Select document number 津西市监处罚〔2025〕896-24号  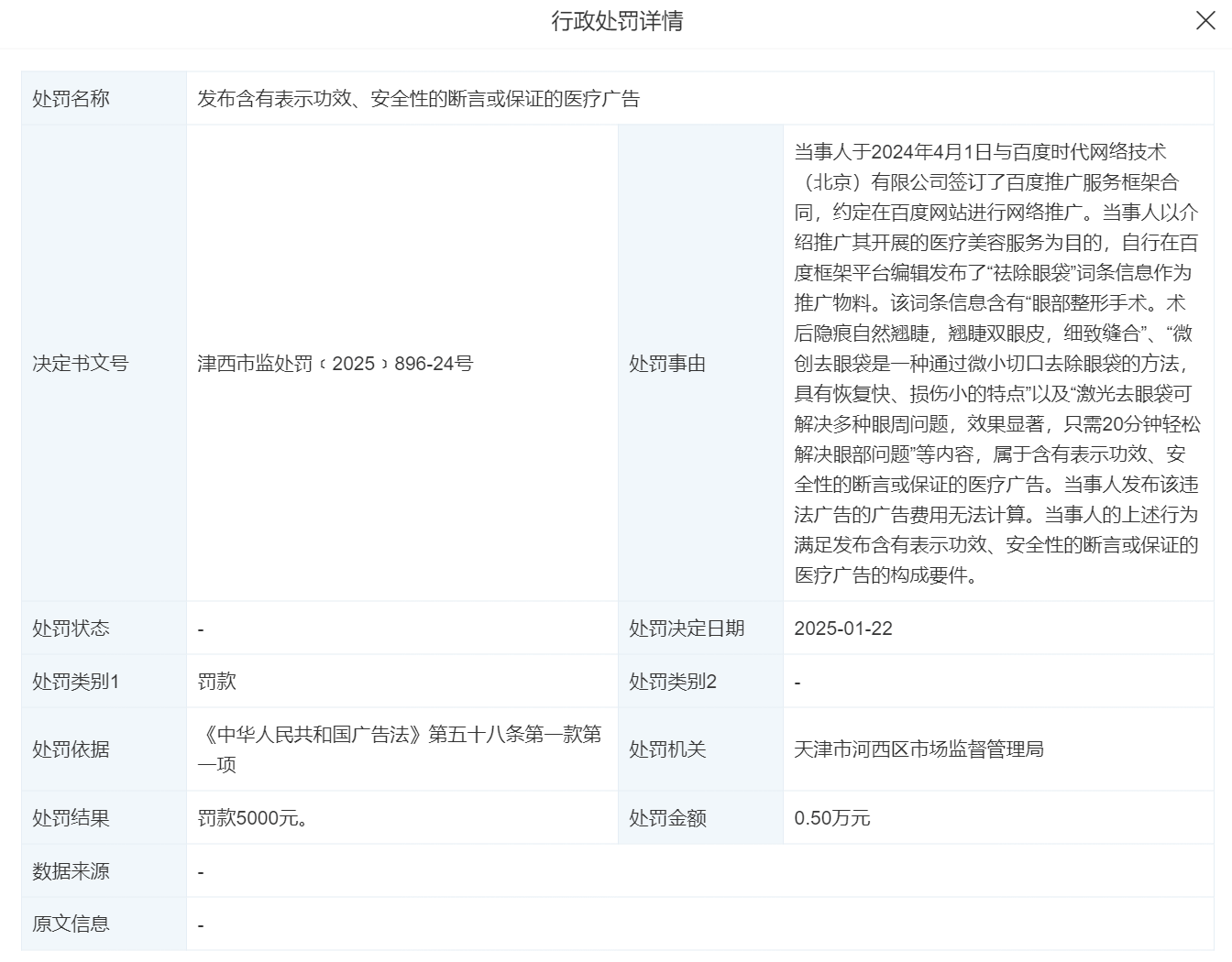pyautogui.click(x=335, y=364)
